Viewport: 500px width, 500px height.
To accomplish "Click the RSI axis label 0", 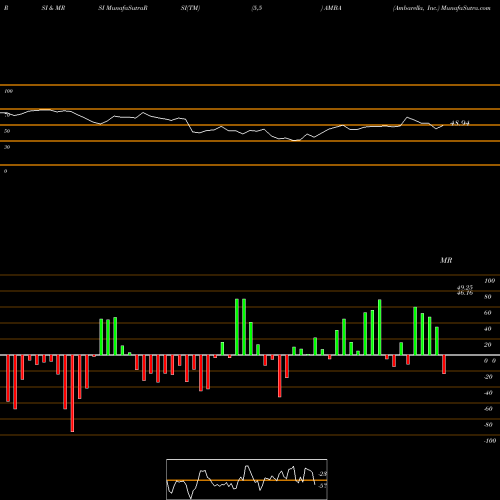I will tap(5, 171).
